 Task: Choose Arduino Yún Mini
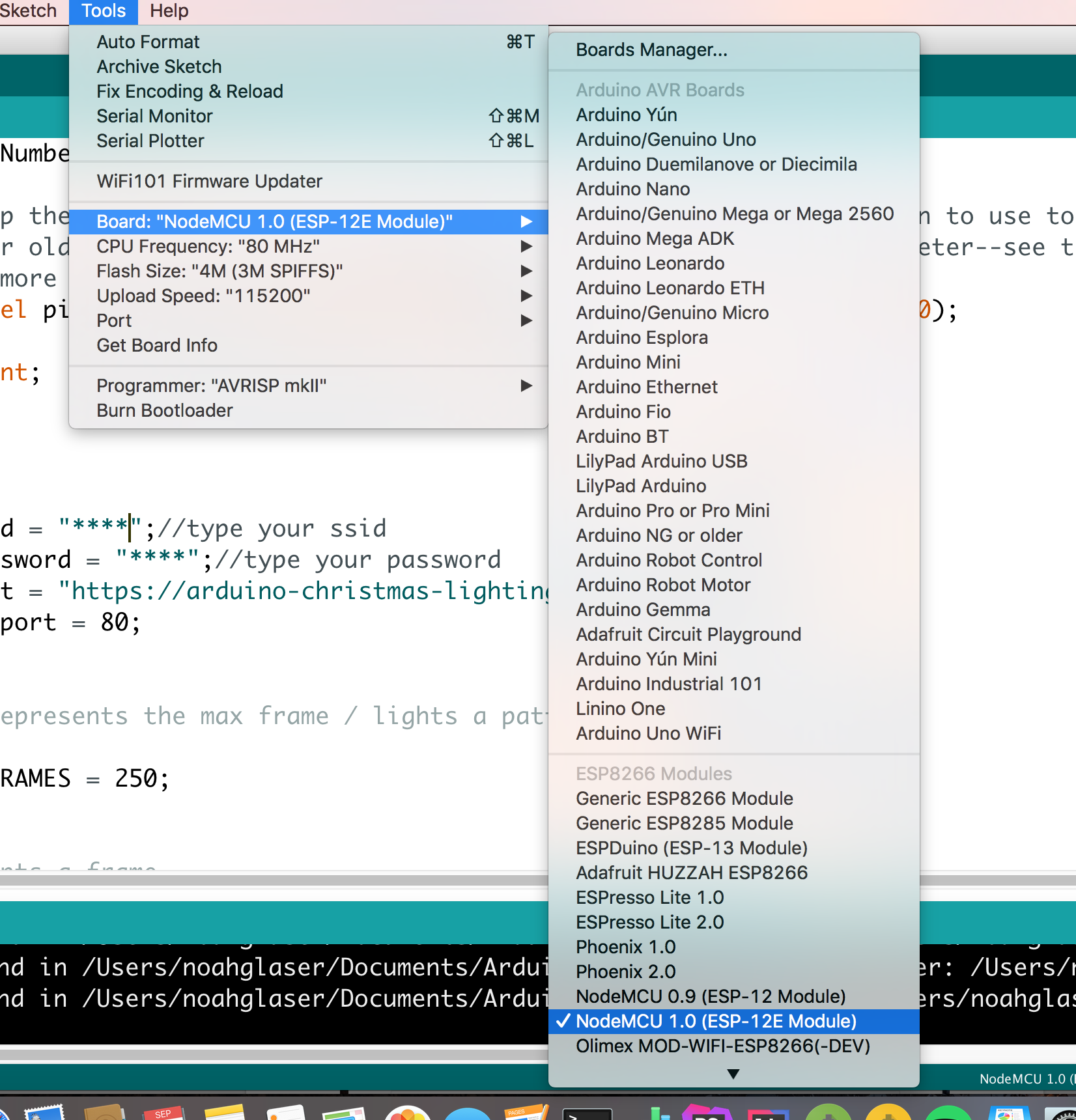coord(734,659)
